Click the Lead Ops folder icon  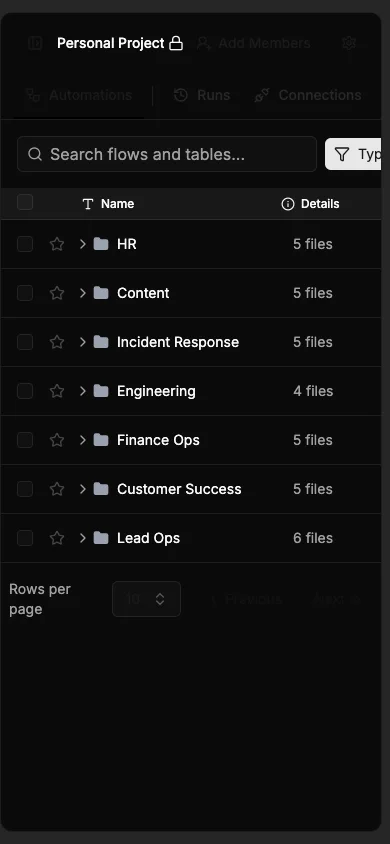click(x=101, y=538)
